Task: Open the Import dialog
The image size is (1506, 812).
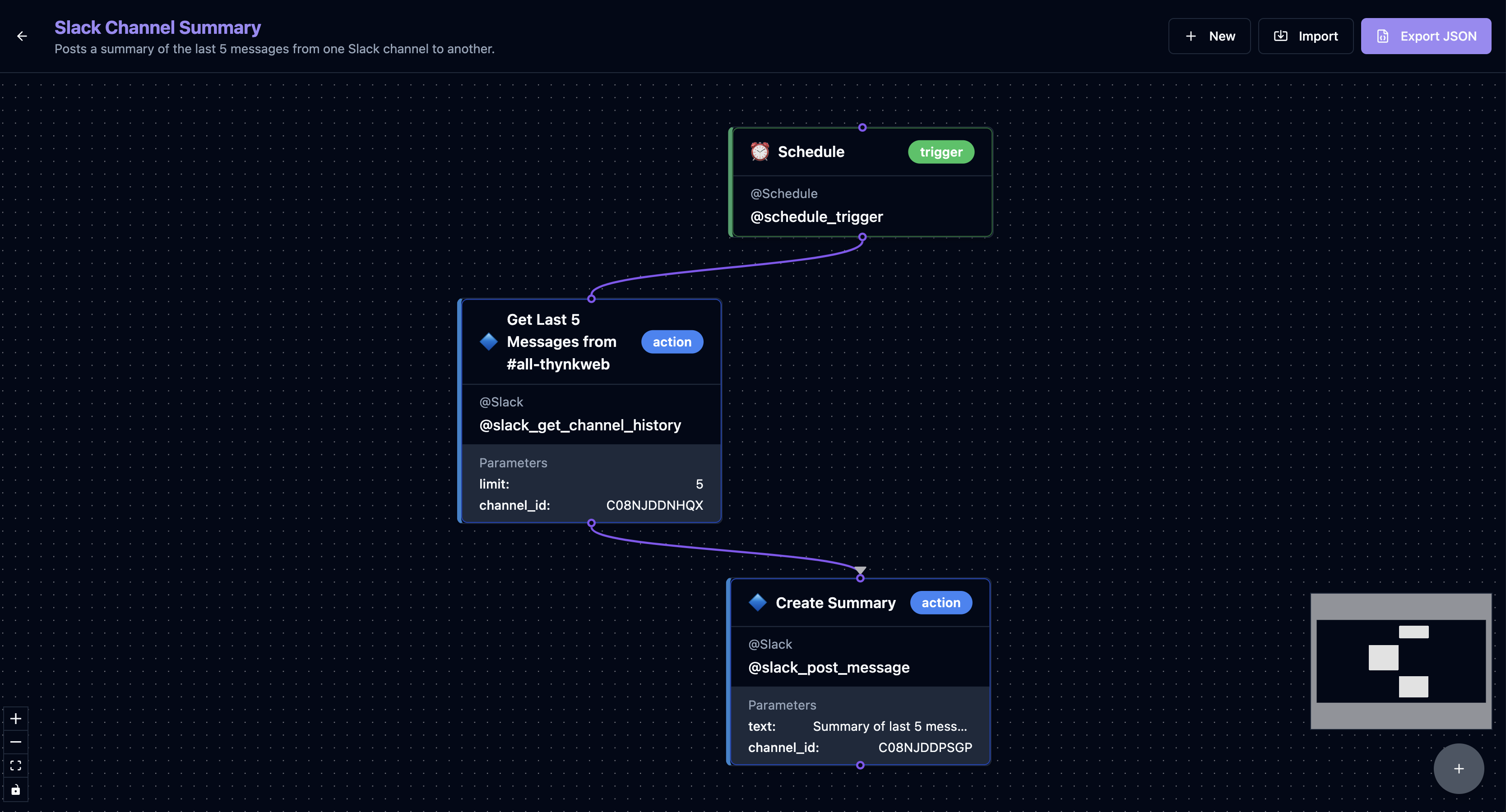Action: 1306,36
